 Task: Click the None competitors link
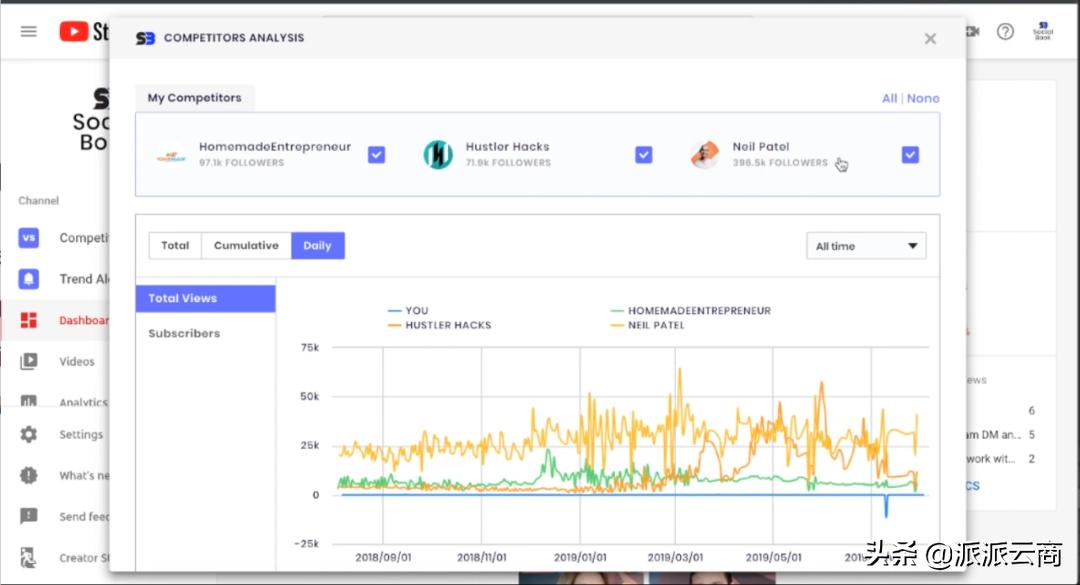[923, 98]
